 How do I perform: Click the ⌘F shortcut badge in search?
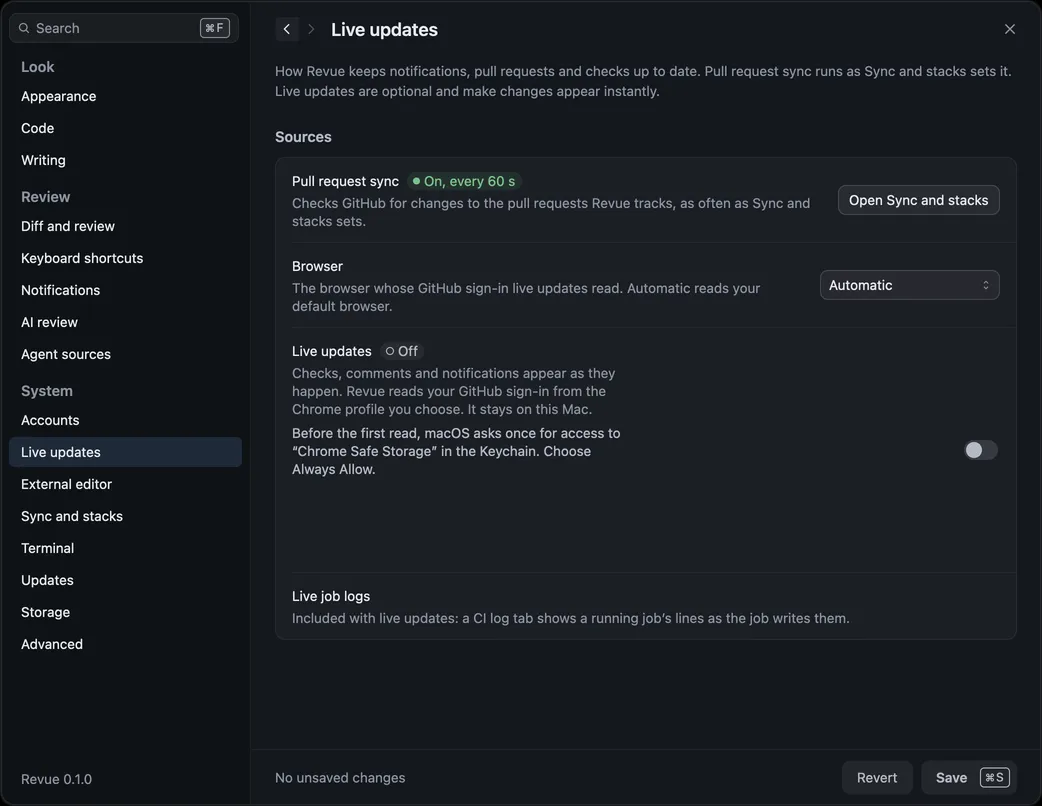point(215,28)
